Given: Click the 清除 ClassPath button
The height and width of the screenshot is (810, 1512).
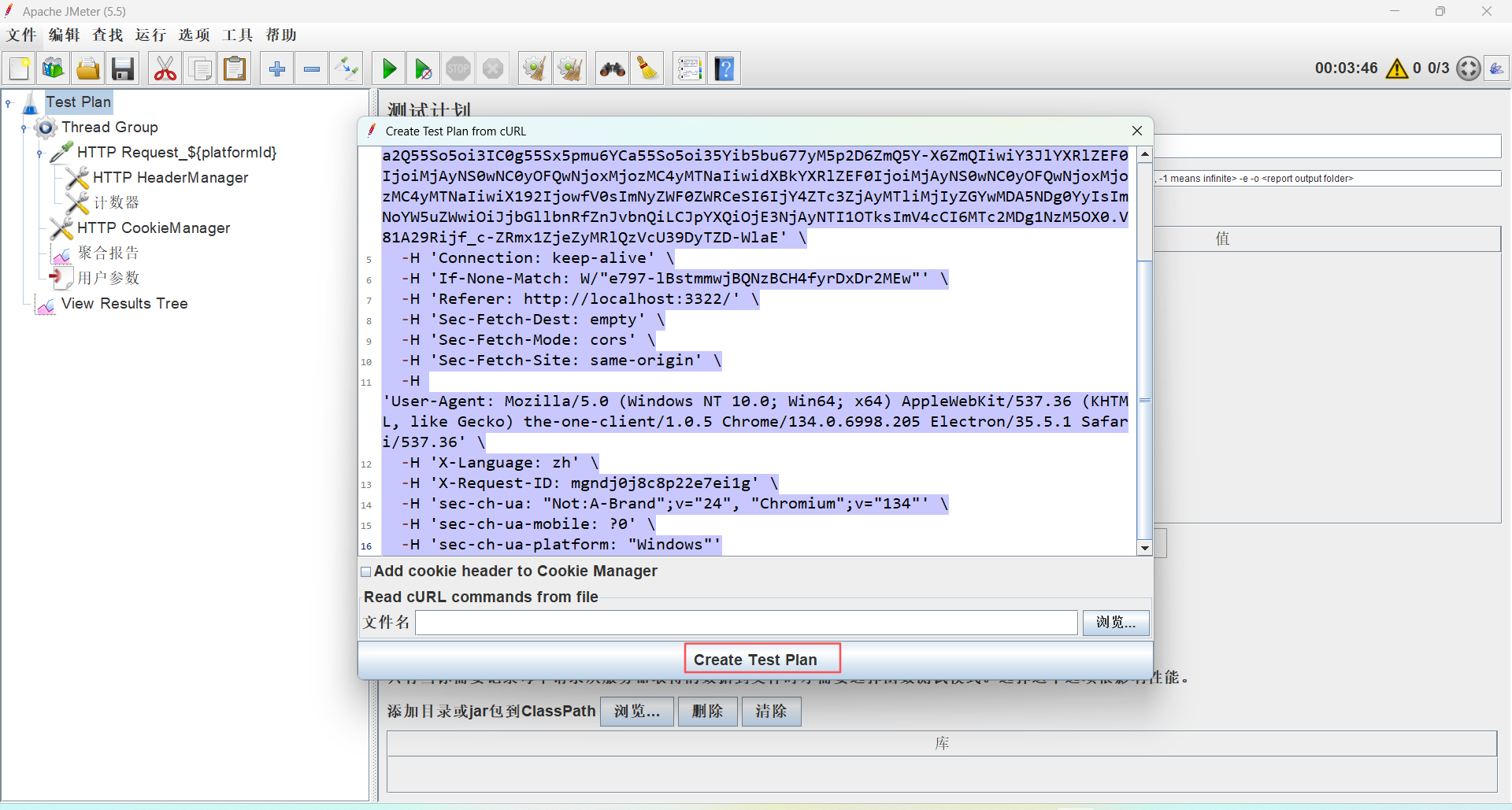Looking at the screenshot, I should coord(771,712).
